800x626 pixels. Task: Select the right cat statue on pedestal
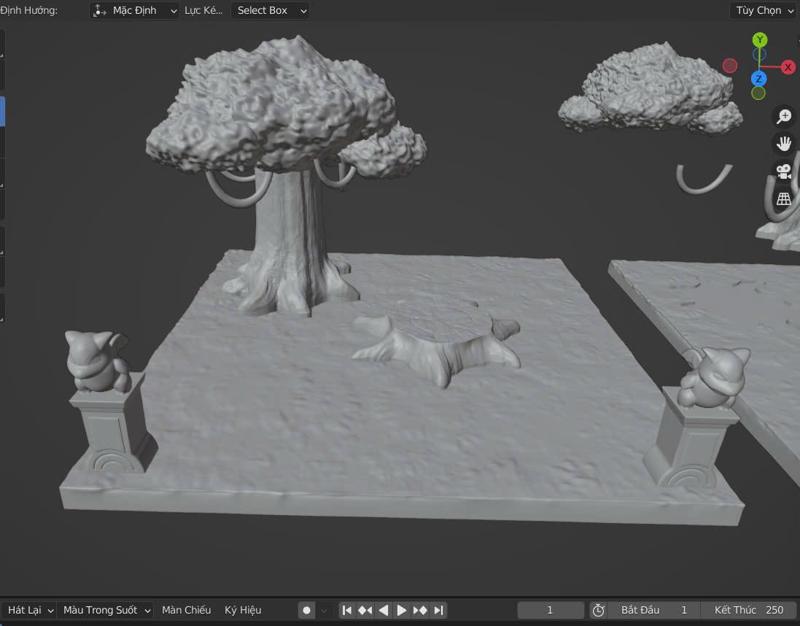point(714,378)
